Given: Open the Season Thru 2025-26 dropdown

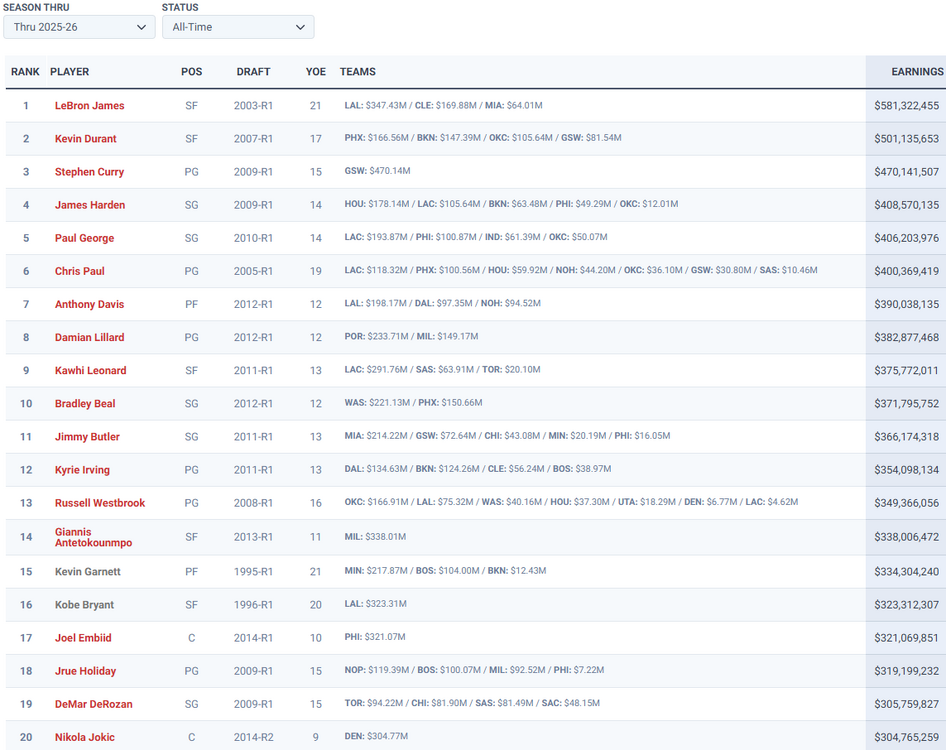Looking at the screenshot, I should click(x=79, y=27).
